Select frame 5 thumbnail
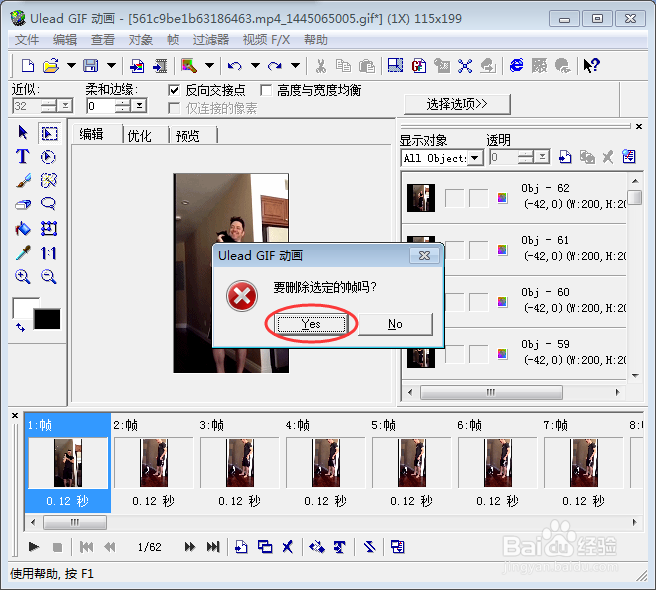The image size is (656, 590). (x=412, y=462)
